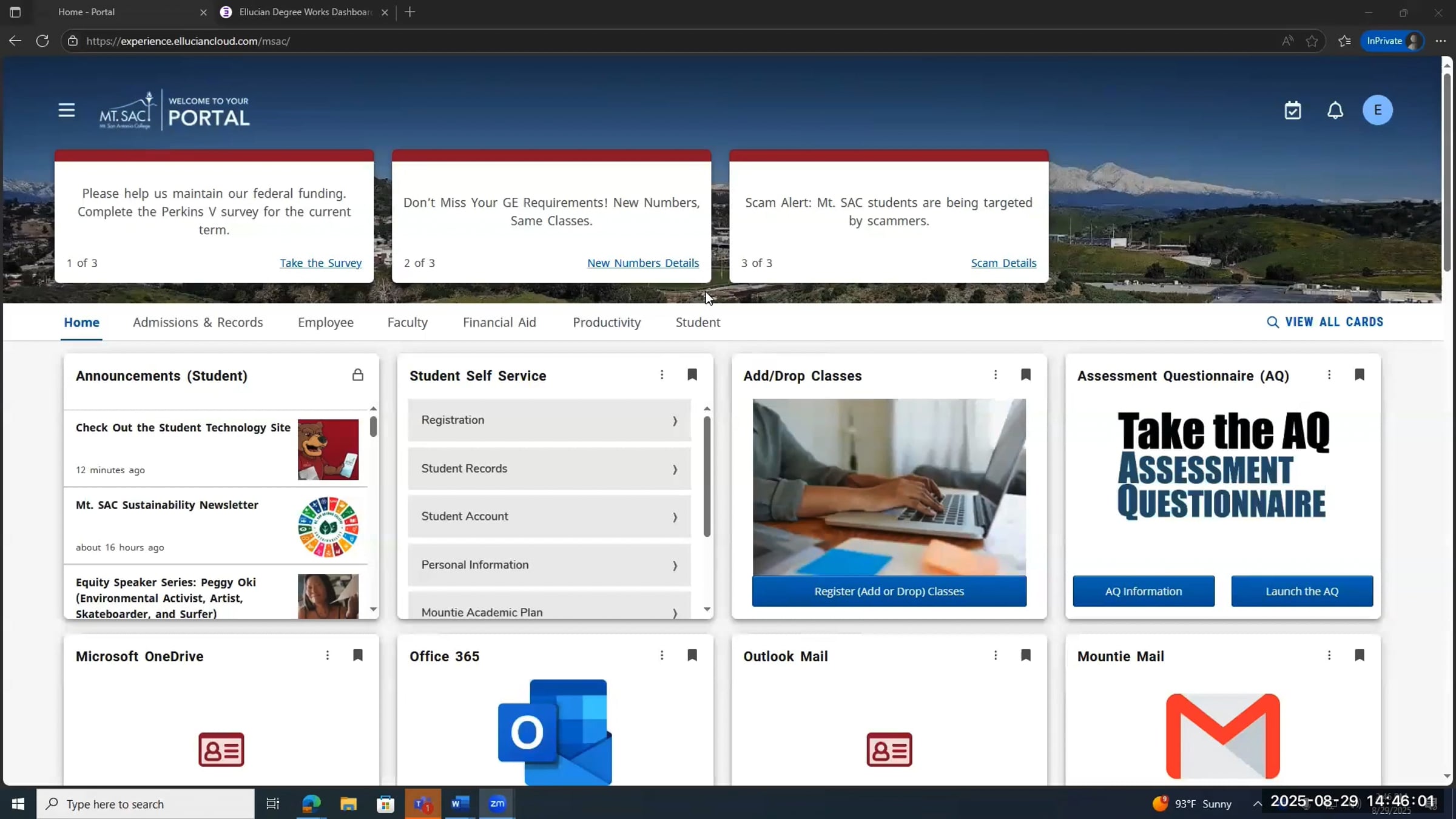
Task: Click Register (Add or Drop) Classes button
Action: click(889, 591)
